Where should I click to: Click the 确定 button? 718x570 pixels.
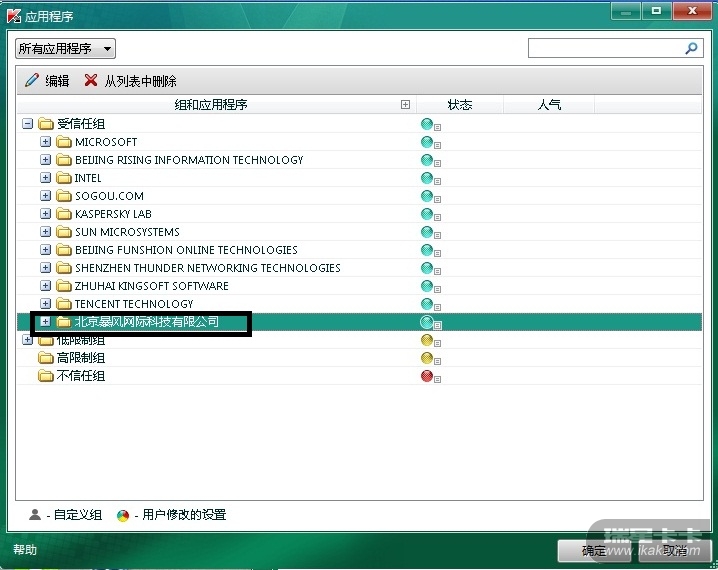594,551
